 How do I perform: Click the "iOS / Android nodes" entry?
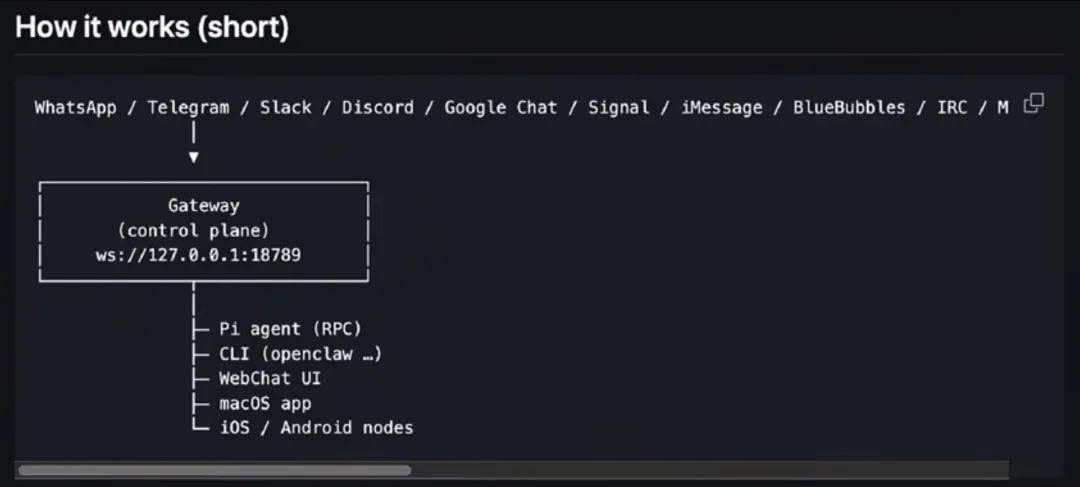pyautogui.click(x=316, y=428)
